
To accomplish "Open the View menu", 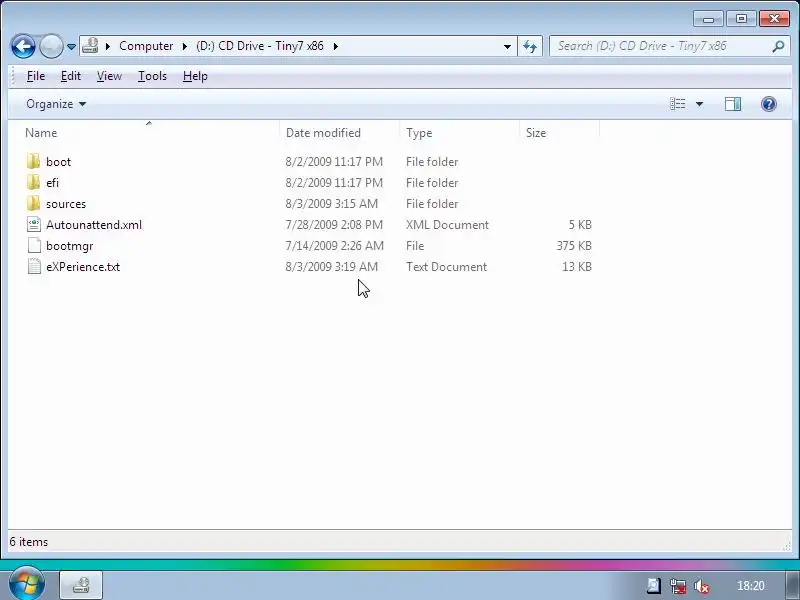I will 109,76.
